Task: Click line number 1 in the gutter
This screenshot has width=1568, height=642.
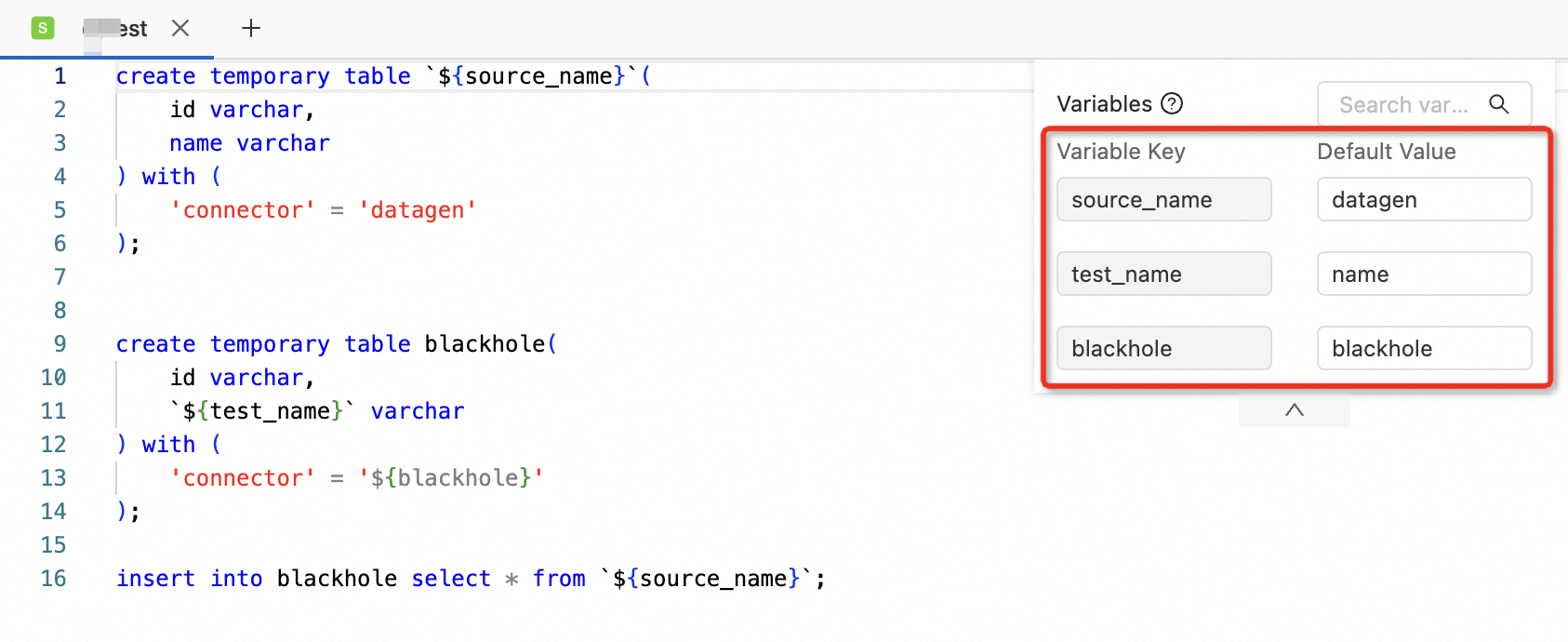Action: click(x=60, y=75)
